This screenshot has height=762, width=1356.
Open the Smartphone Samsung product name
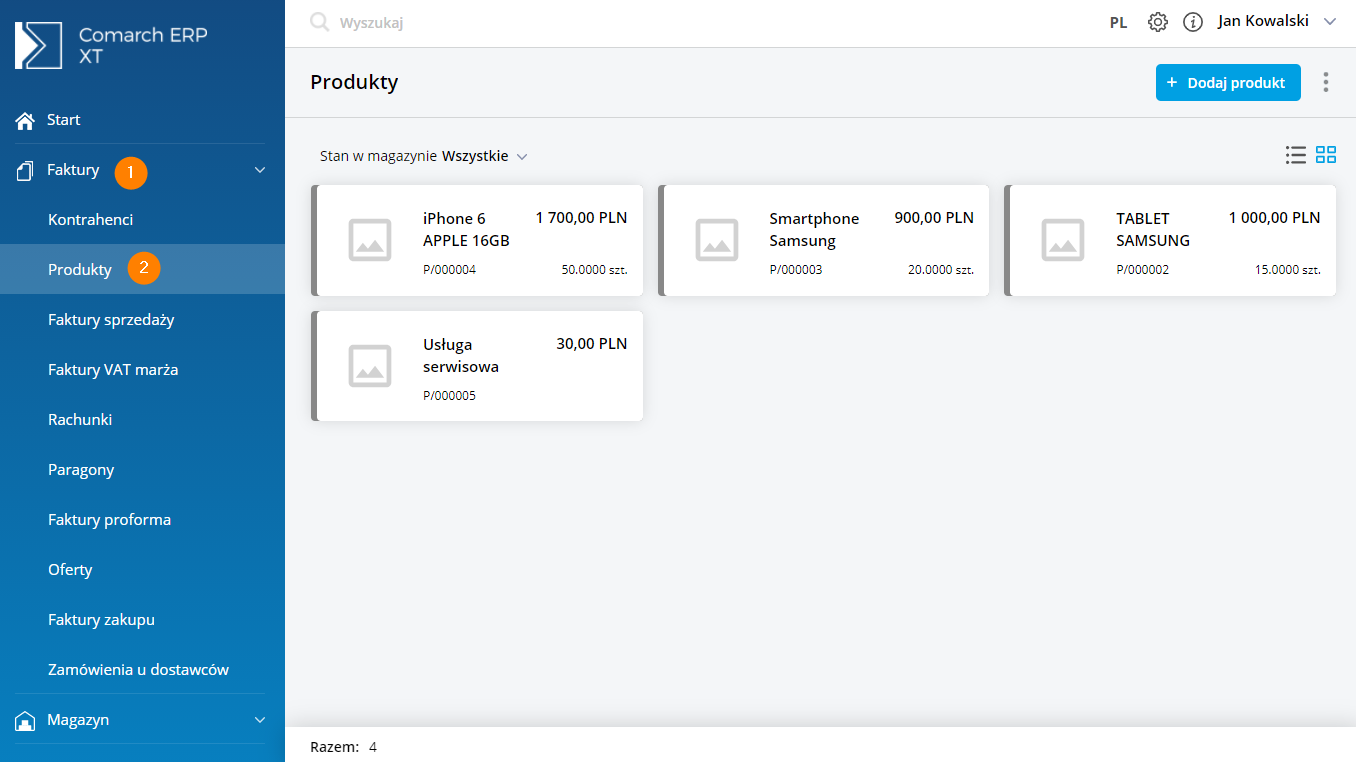[x=814, y=229]
